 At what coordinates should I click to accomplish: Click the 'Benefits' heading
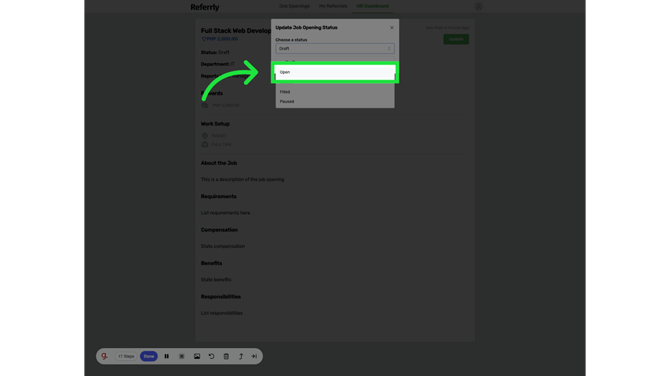click(x=212, y=263)
